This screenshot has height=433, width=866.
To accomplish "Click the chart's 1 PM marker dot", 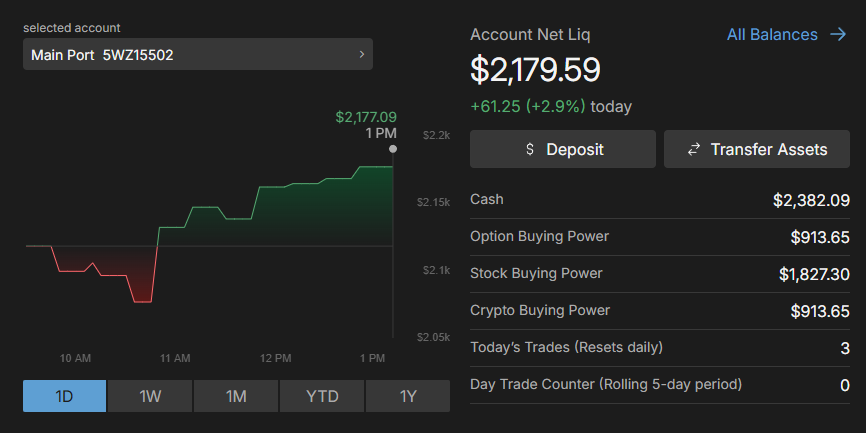I will click(x=393, y=149).
